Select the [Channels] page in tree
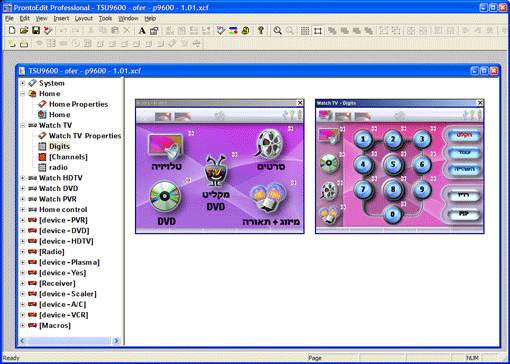 click(x=68, y=157)
